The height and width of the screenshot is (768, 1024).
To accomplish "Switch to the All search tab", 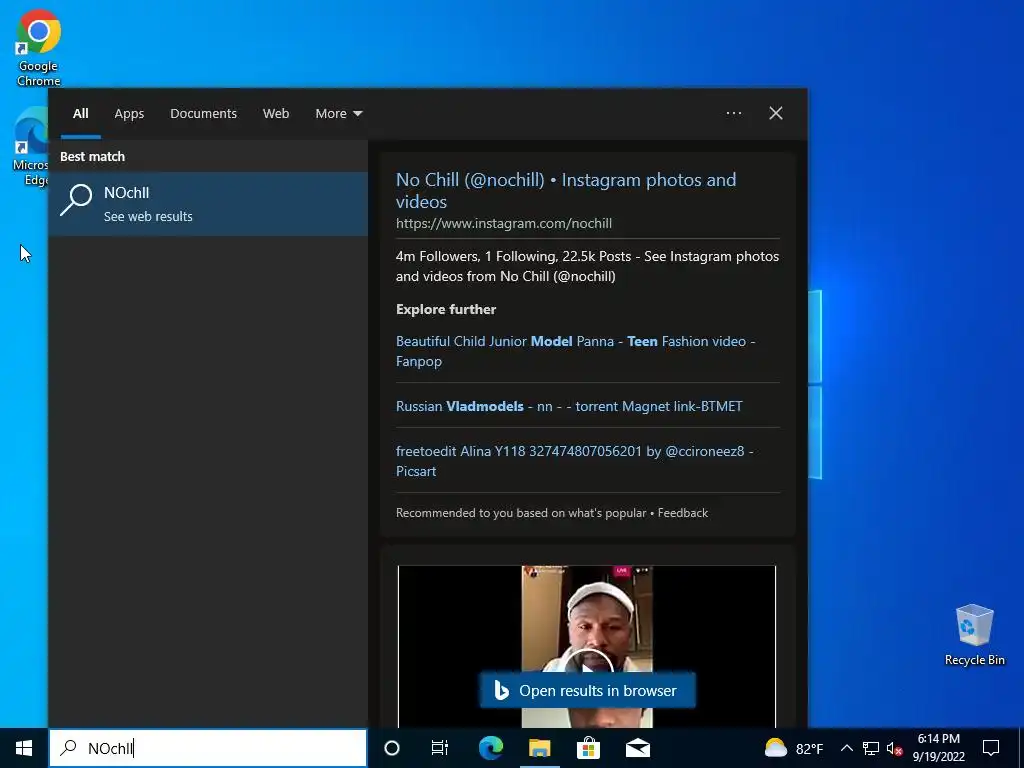I will [80, 113].
